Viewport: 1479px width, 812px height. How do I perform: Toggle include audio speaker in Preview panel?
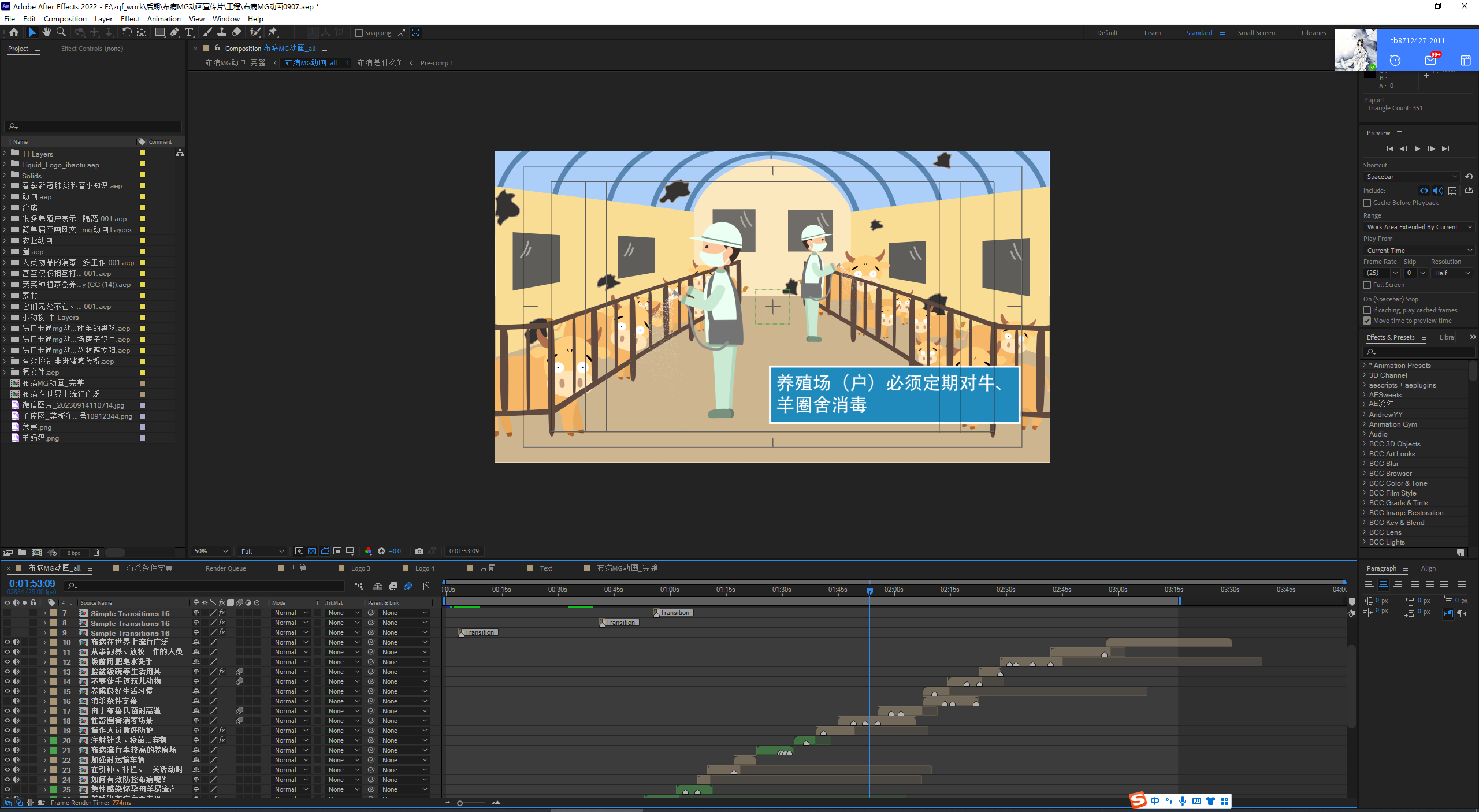(x=1437, y=191)
